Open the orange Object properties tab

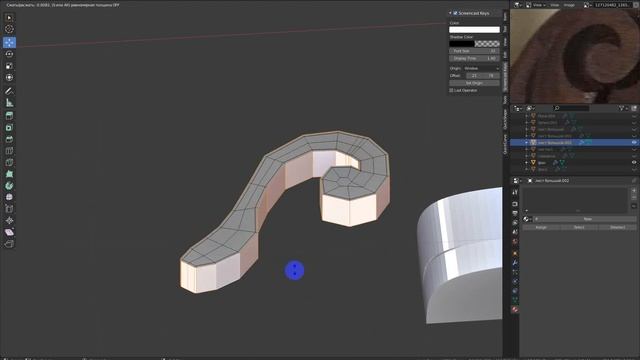tap(515, 253)
